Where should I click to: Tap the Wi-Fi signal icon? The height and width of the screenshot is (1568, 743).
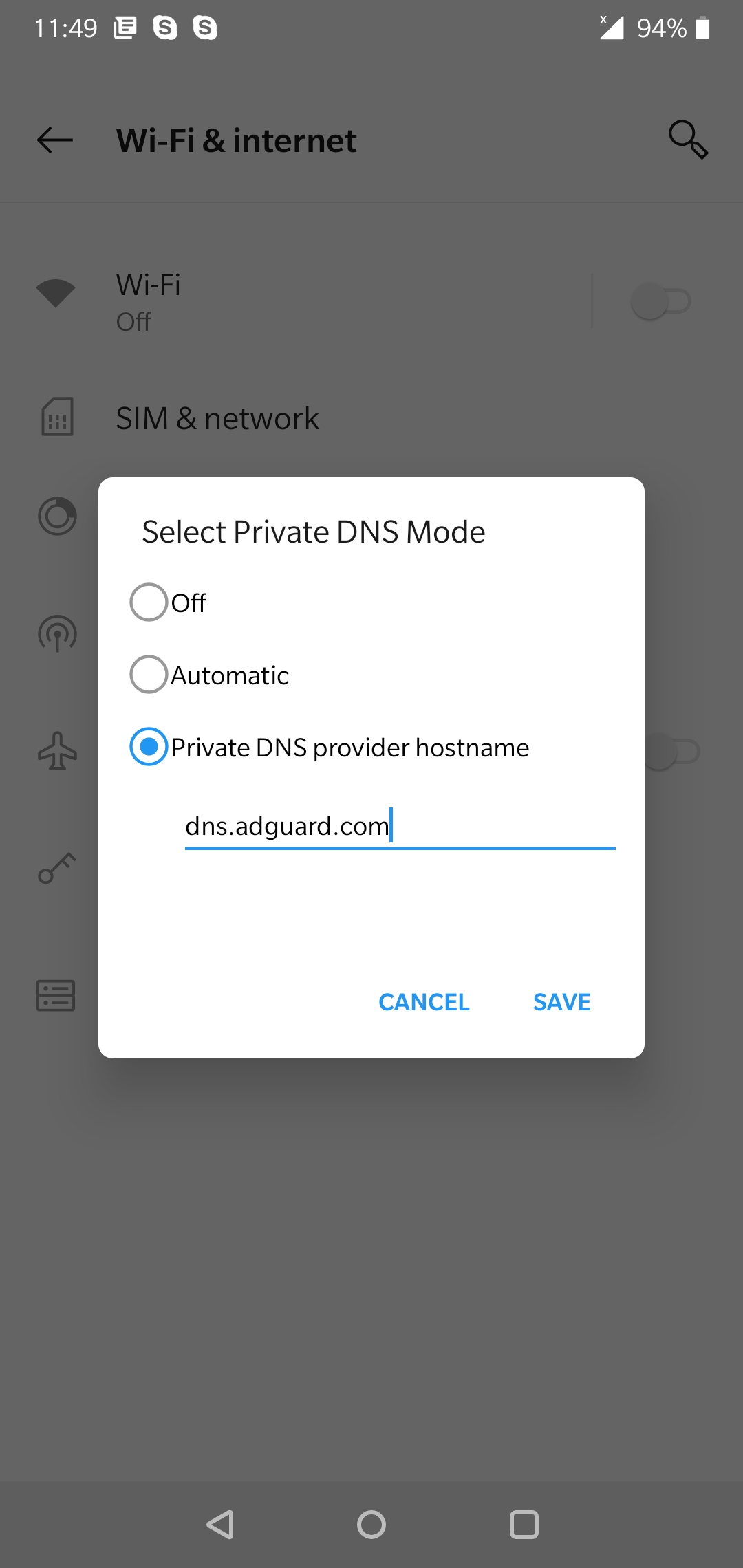coord(56,293)
